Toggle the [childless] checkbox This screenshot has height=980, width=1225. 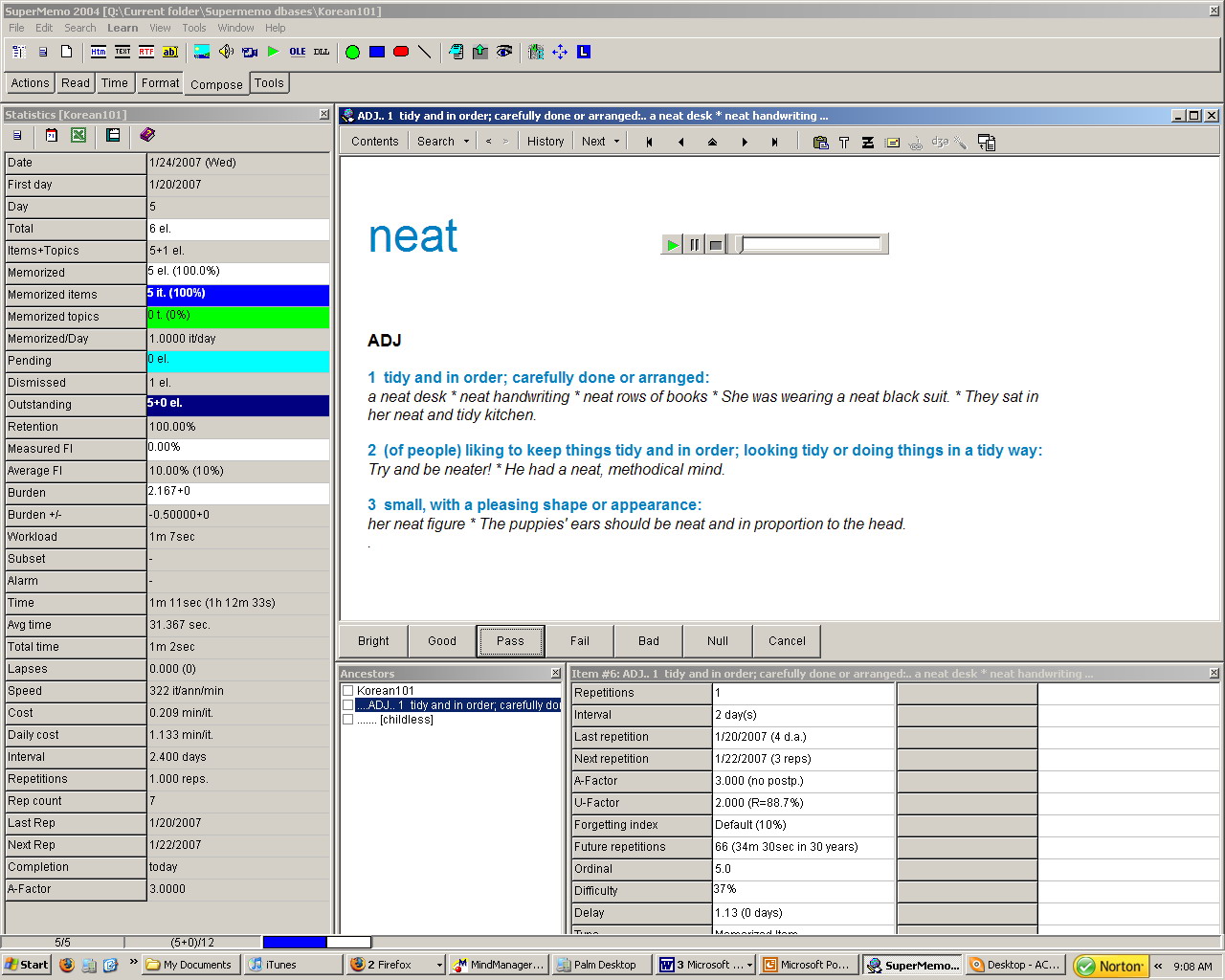coord(348,719)
